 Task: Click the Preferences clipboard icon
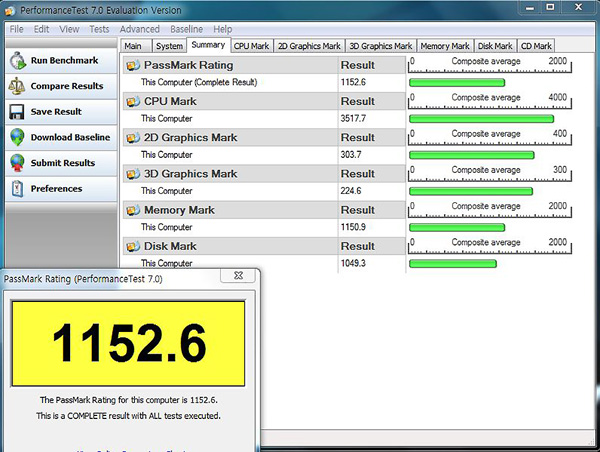pos(18,189)
